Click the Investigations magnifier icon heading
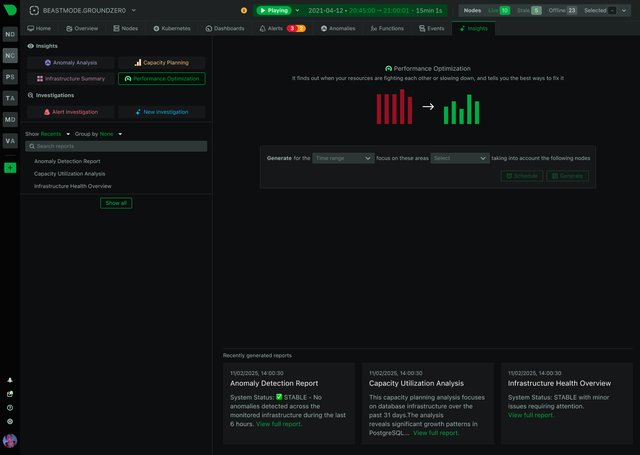This screenshot has width=640, height=455. (31, 95)
